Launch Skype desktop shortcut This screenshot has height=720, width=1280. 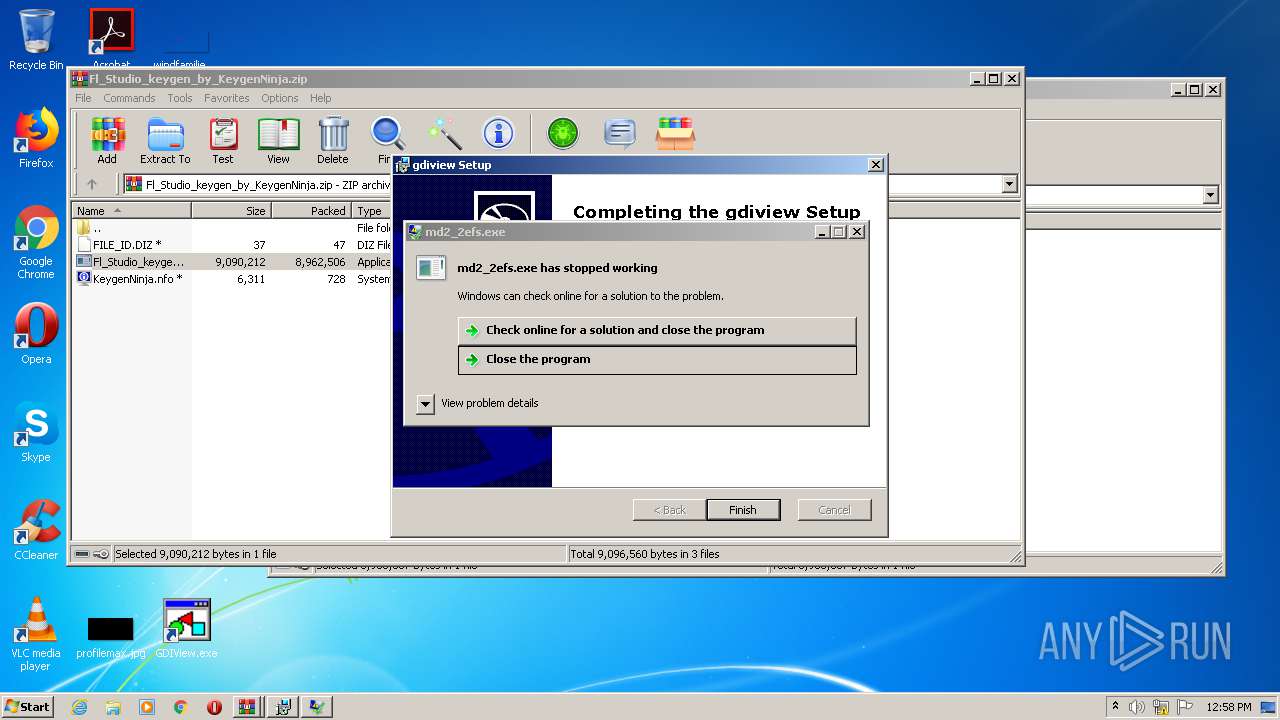click(36, 433)
